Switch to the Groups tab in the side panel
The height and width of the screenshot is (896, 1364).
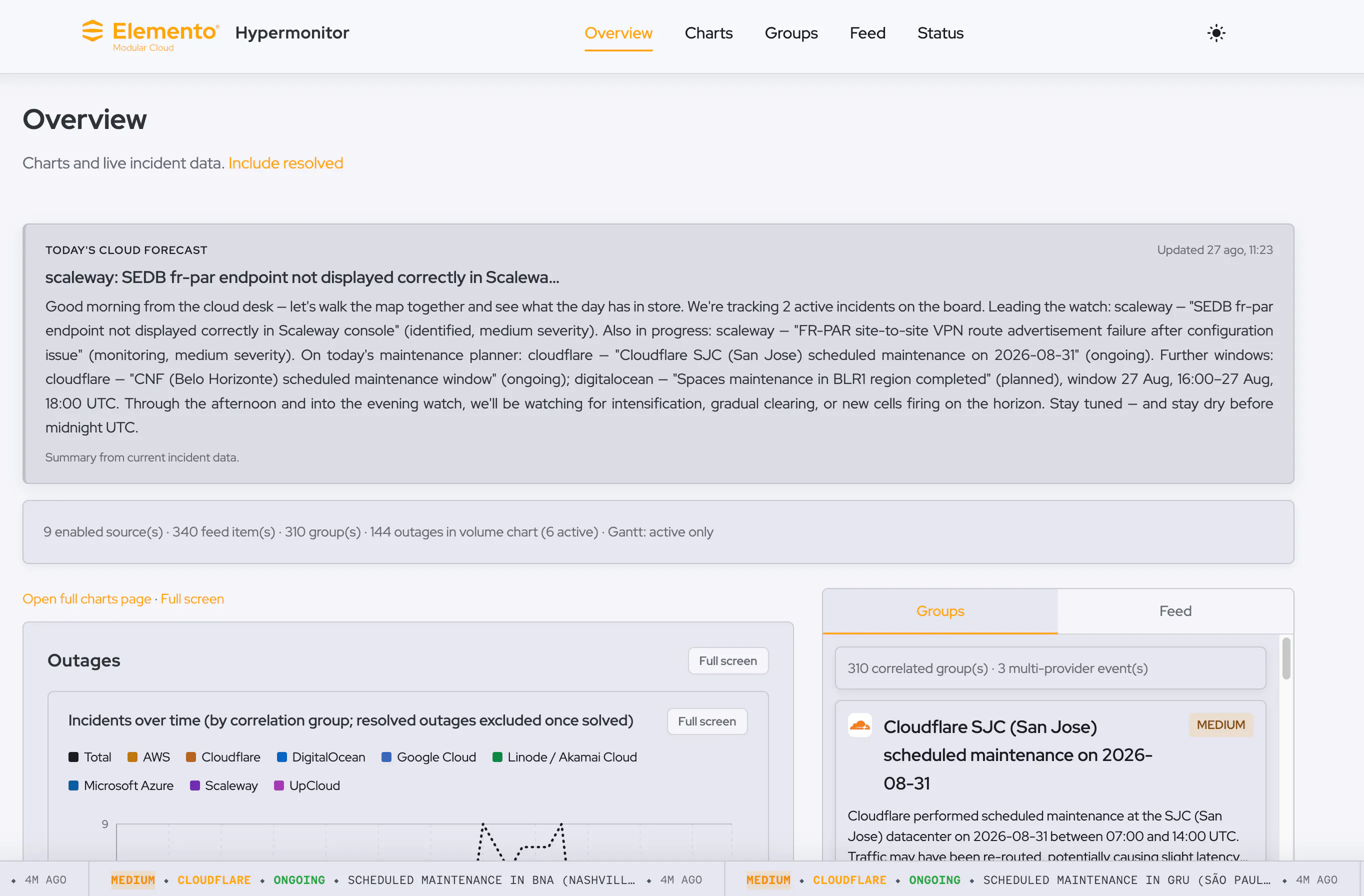coord(940,611)
